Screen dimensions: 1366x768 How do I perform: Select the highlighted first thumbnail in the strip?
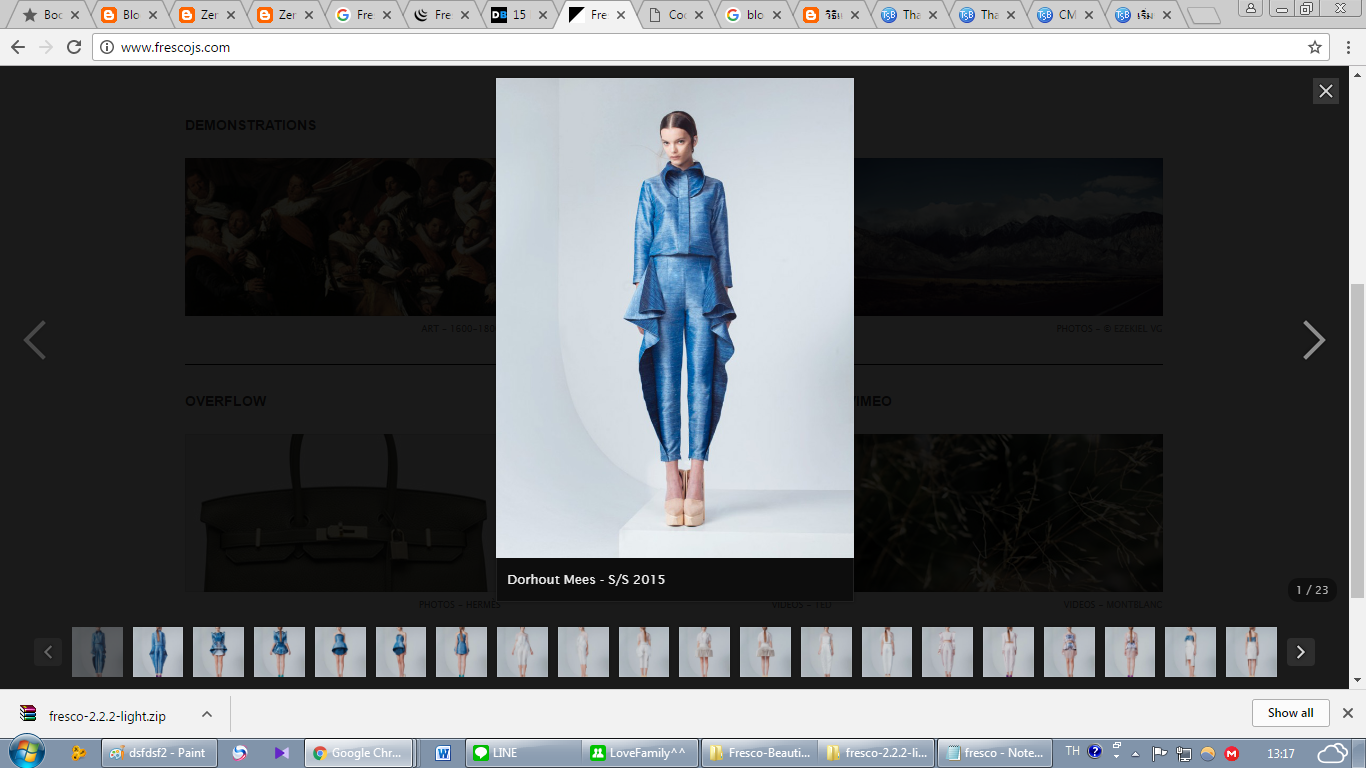pos(97,652)
